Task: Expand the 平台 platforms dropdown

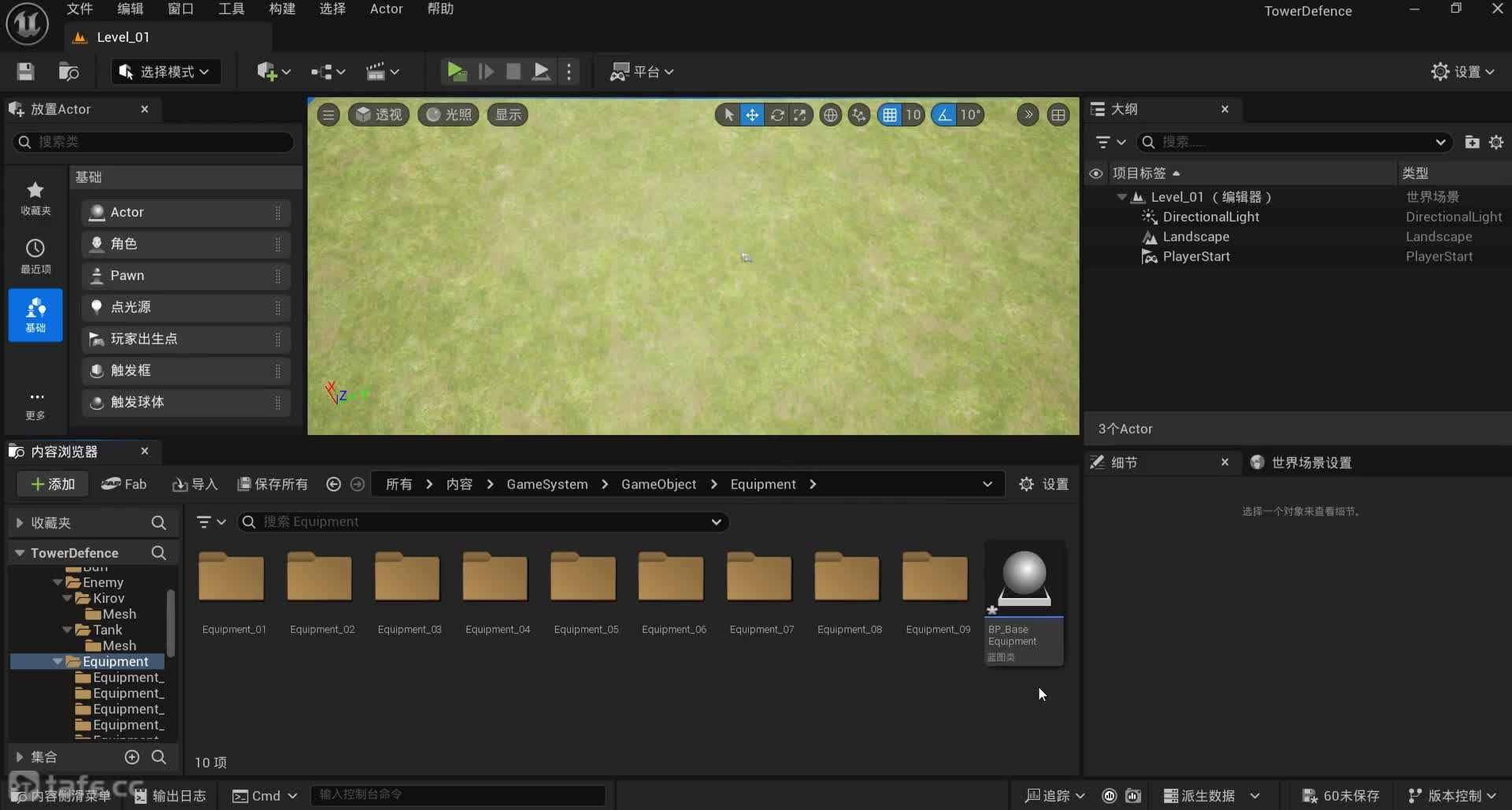Action: (x=643, y=72)
